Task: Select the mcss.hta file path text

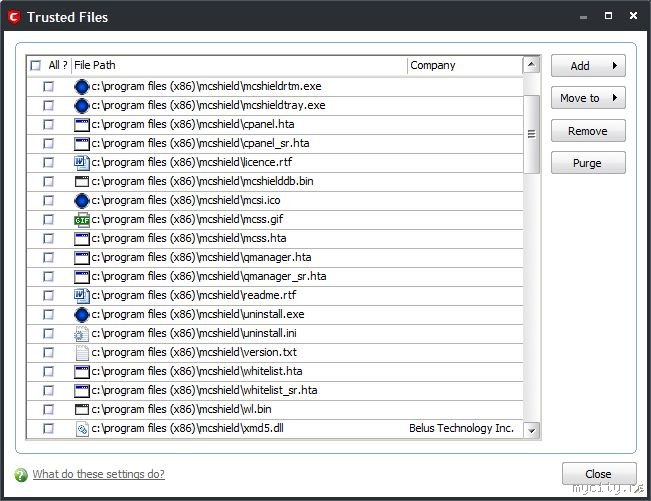Action: pyautogui.click(x=189, y=239)
